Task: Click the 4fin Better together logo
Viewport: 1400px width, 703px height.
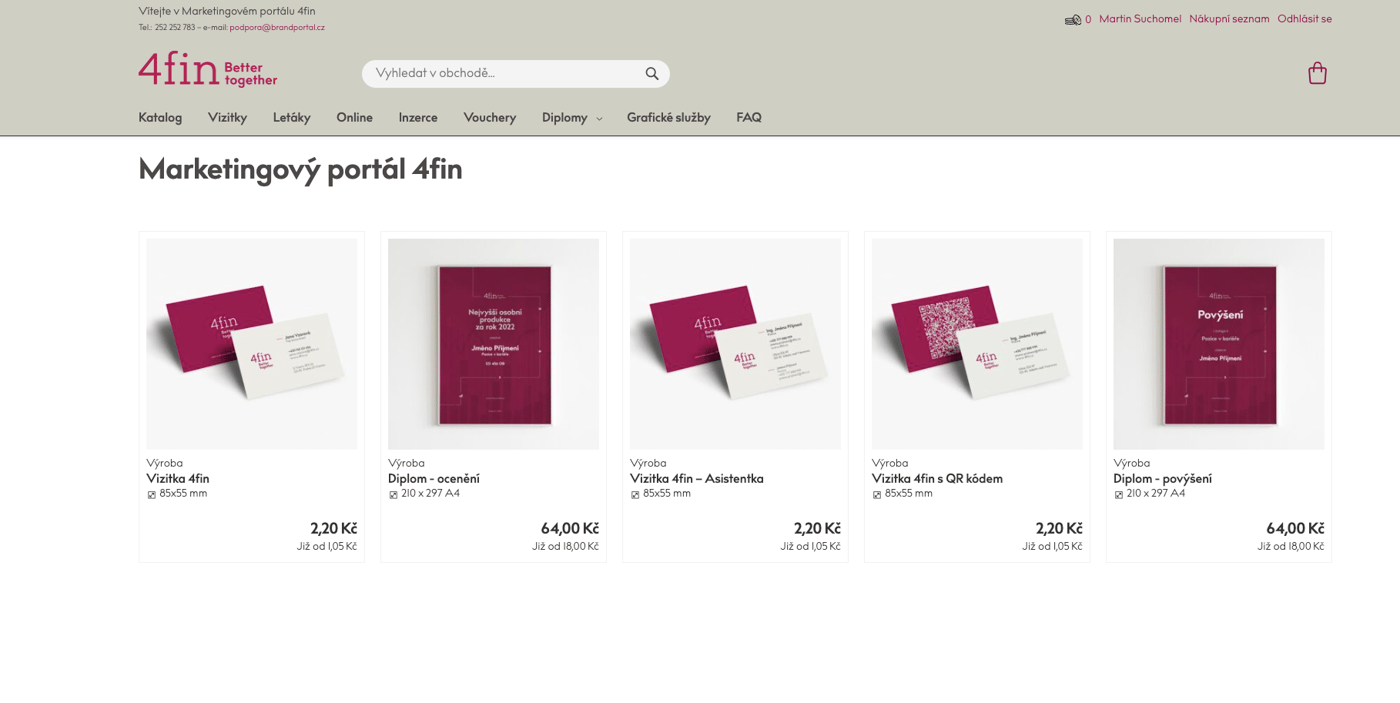Action: (x=208, y=69)
